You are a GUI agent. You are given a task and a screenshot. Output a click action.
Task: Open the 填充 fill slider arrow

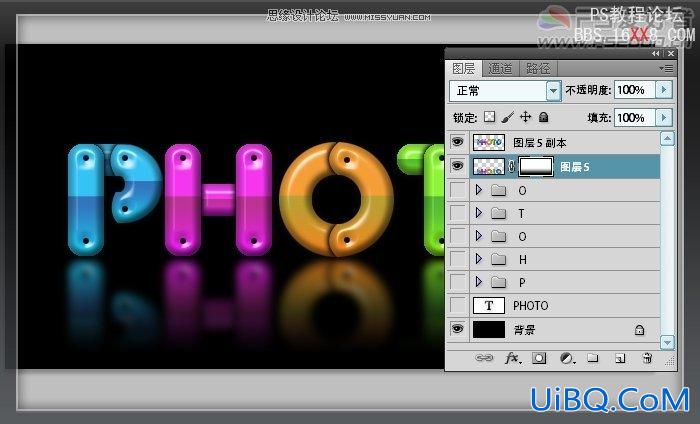664,117
